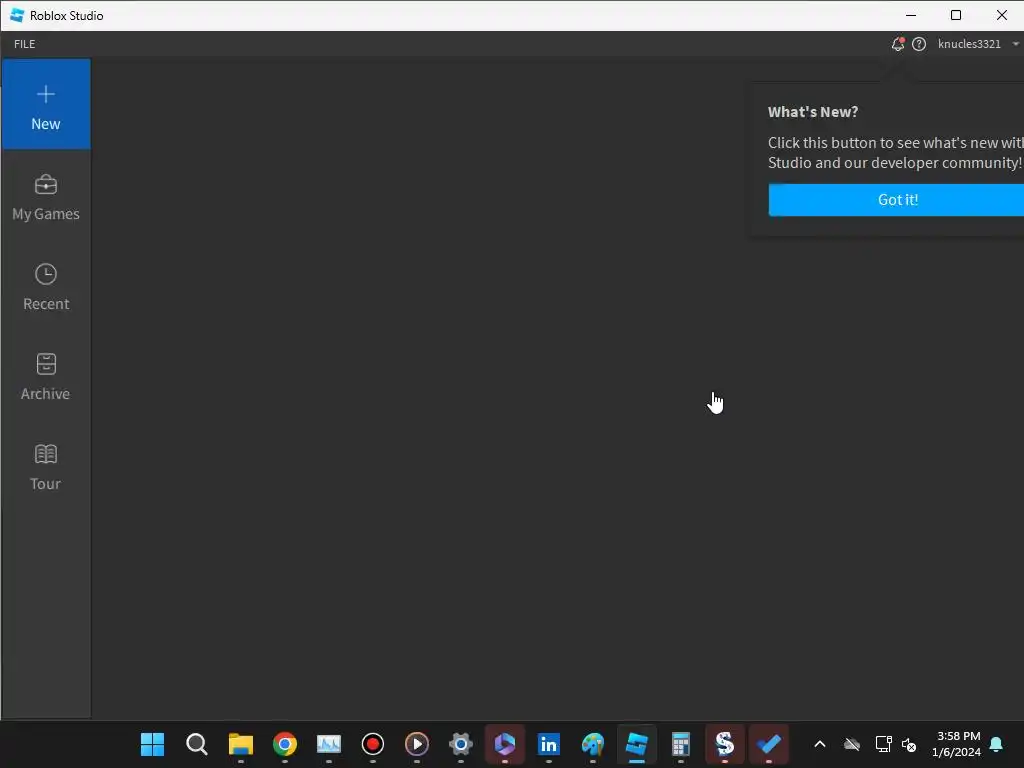
Task: Launch File Explorer from taskbar
Action: pyautogui.click(x=241, y=744)
